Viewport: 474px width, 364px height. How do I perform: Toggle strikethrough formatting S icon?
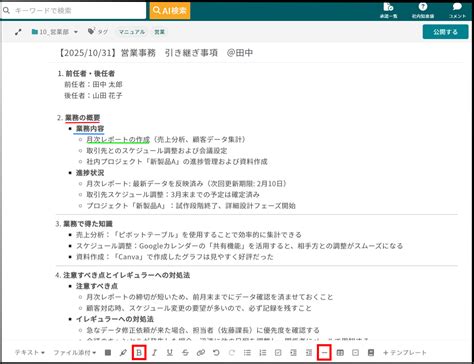[x=185, y=352]
